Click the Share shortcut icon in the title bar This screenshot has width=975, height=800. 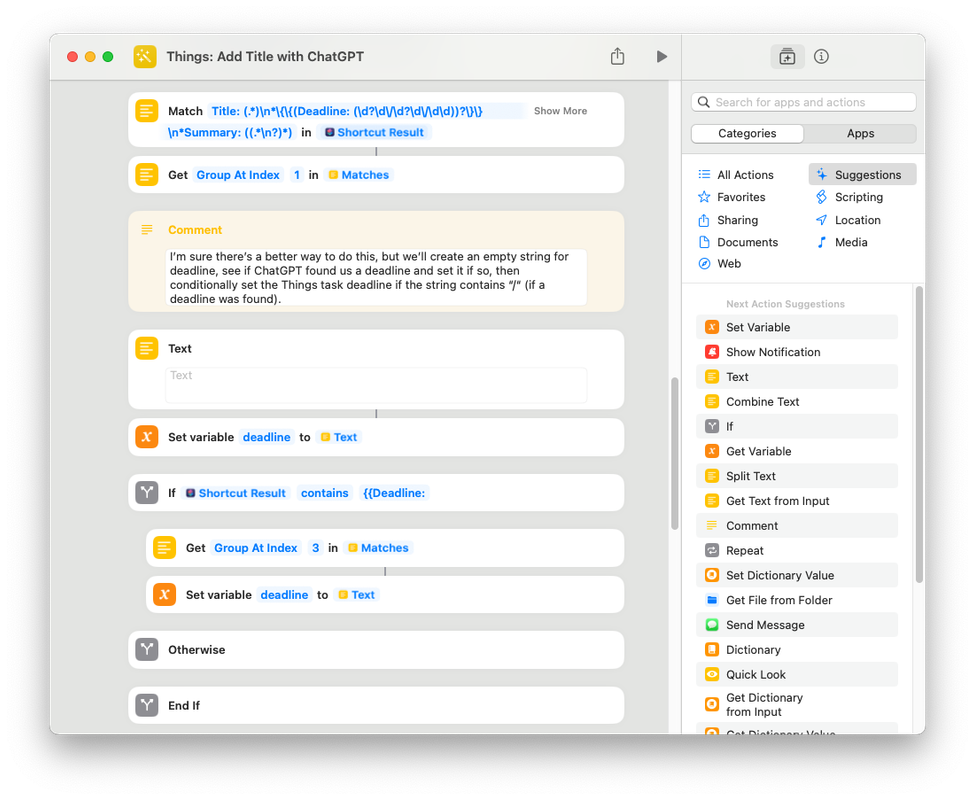pyautogui.click(x=617, y=57)
